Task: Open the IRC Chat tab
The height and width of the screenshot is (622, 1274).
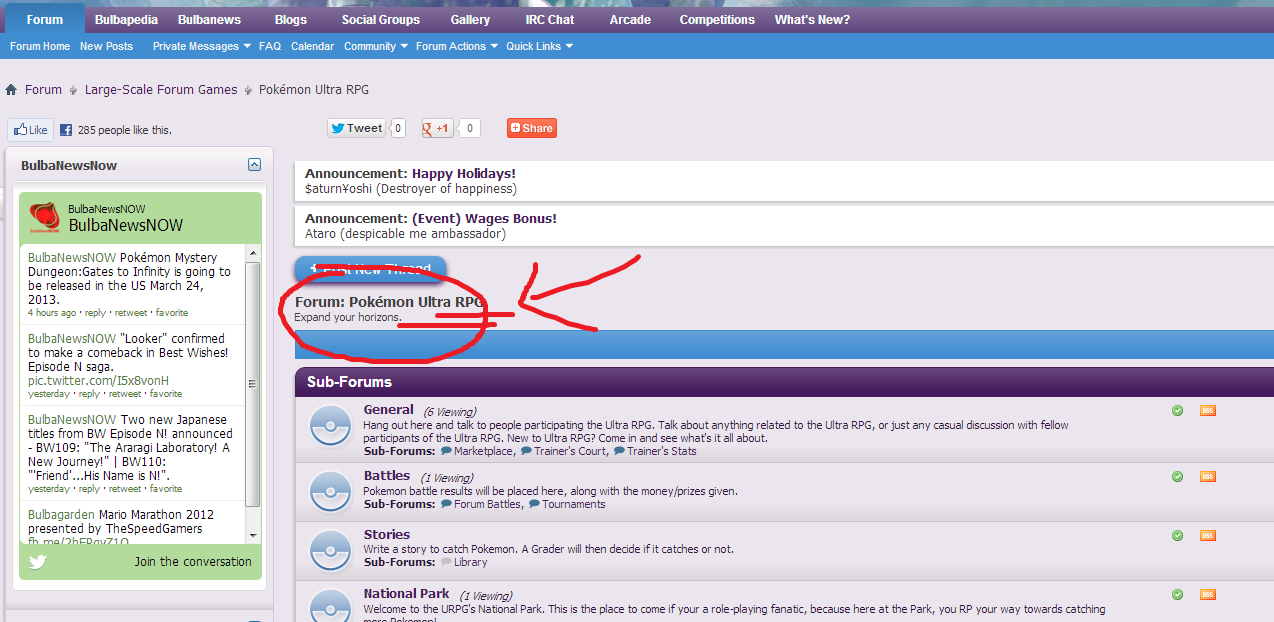Action: (x=550, y=20)
